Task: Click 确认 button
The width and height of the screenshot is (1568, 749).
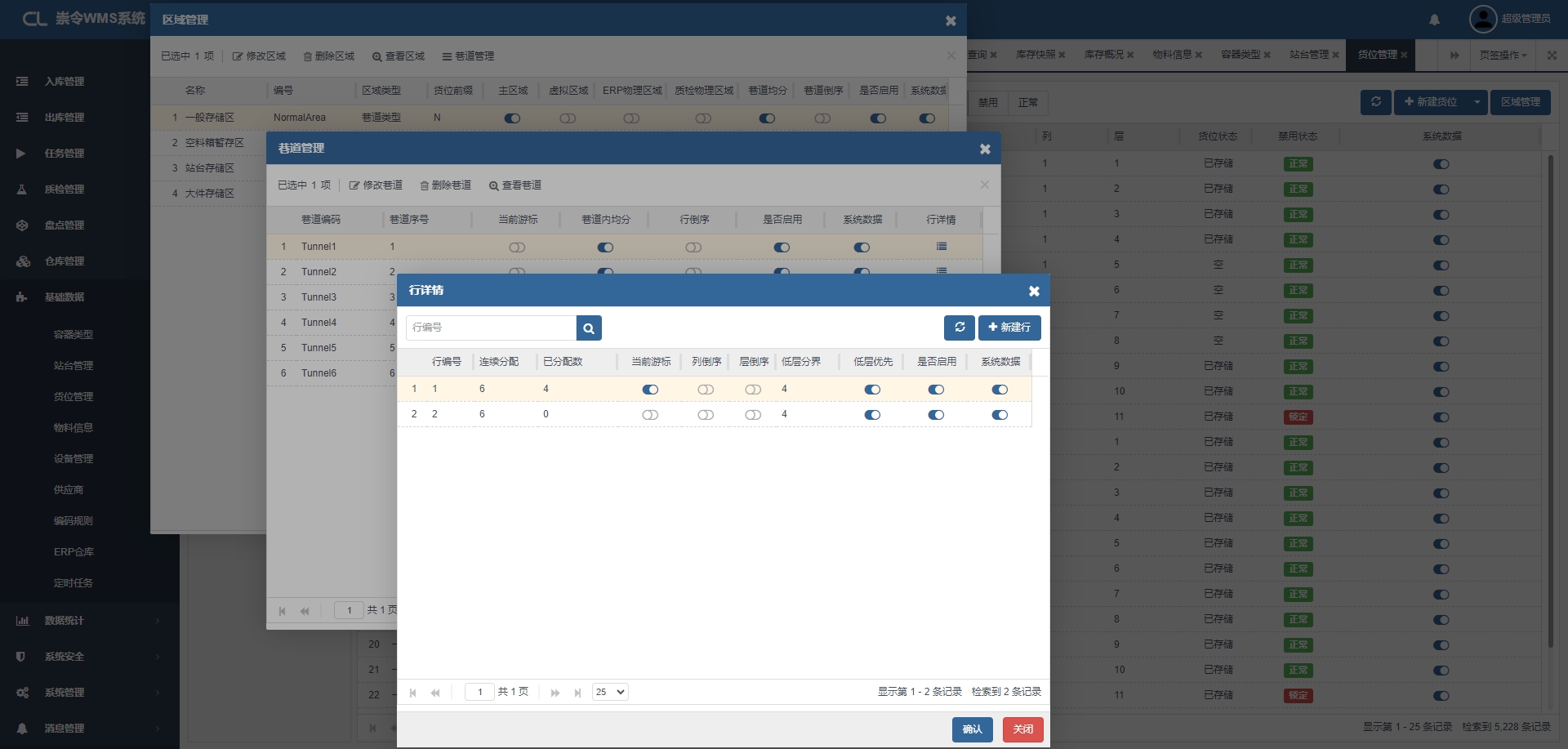Action: point(973,729)
